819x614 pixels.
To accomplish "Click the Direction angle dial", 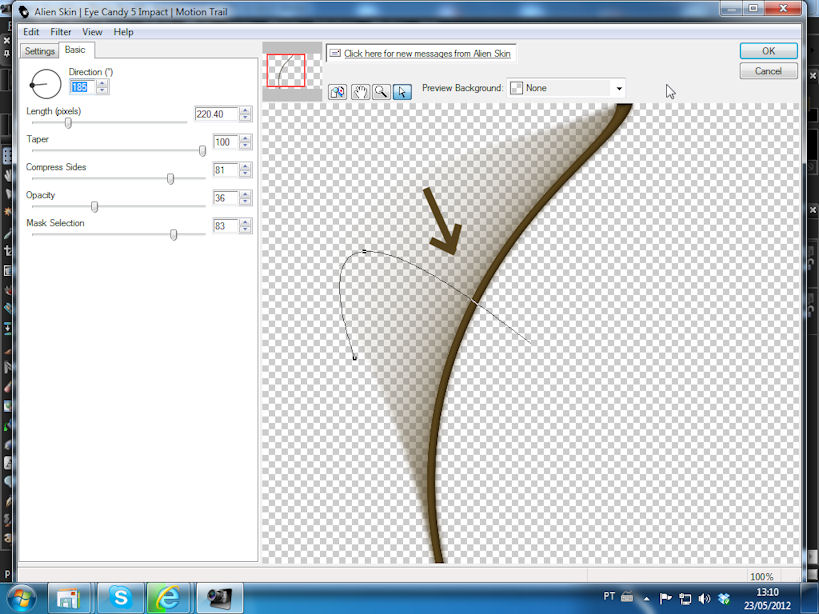I will 45,84.
